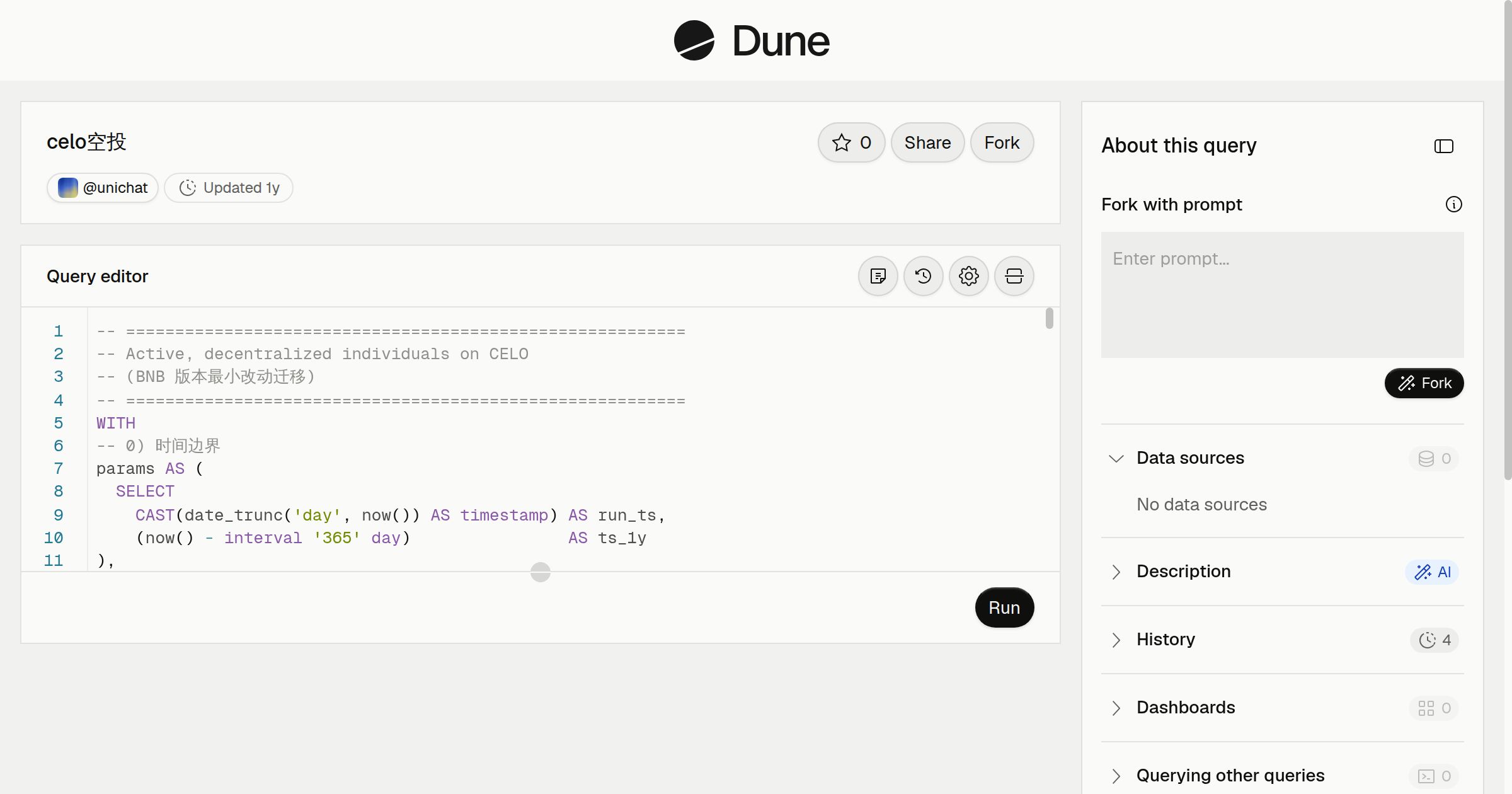Click the Fork with prompt info icon
Screen dimensions: 1512x794
1454,204
